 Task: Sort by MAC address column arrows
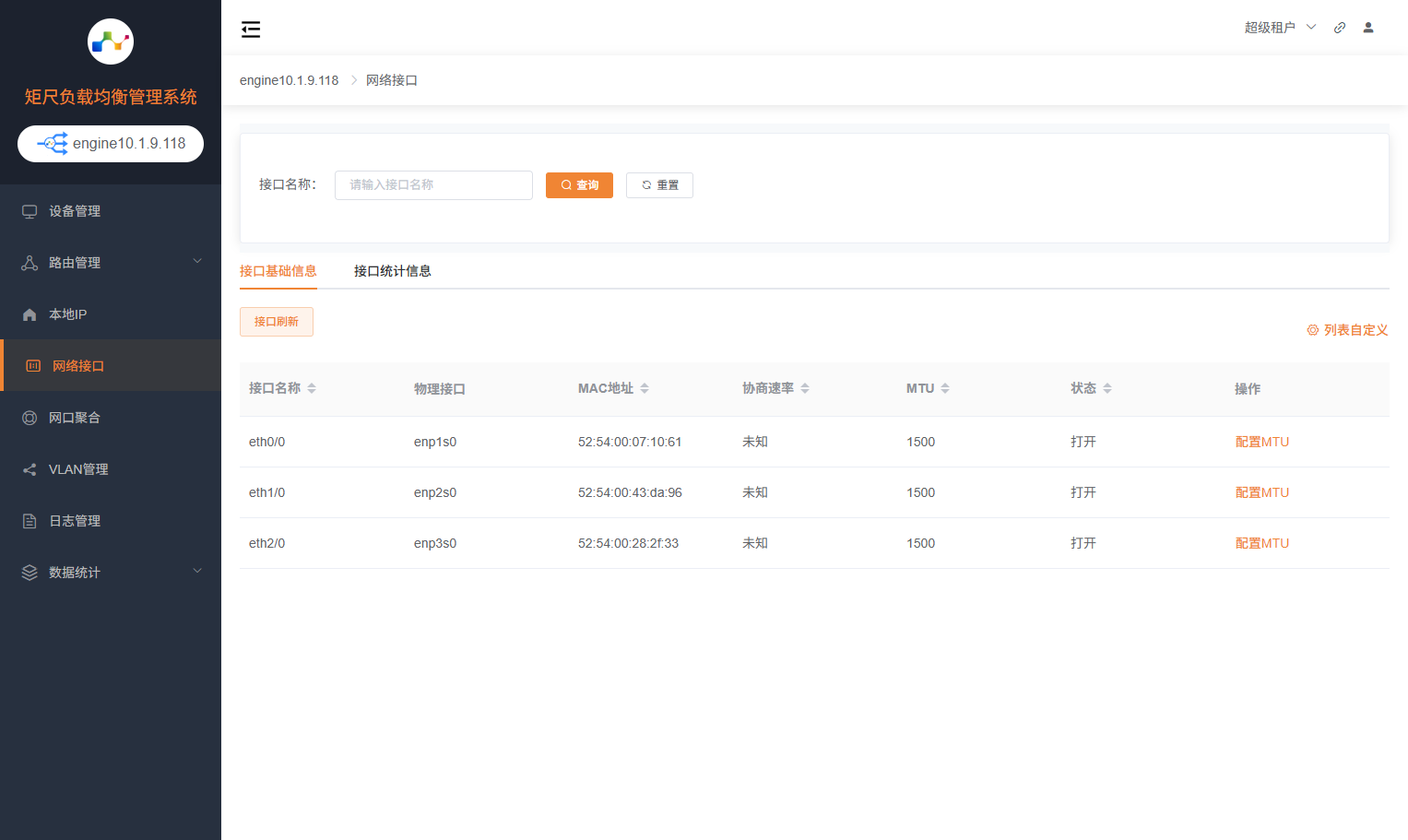pos(645,388)
